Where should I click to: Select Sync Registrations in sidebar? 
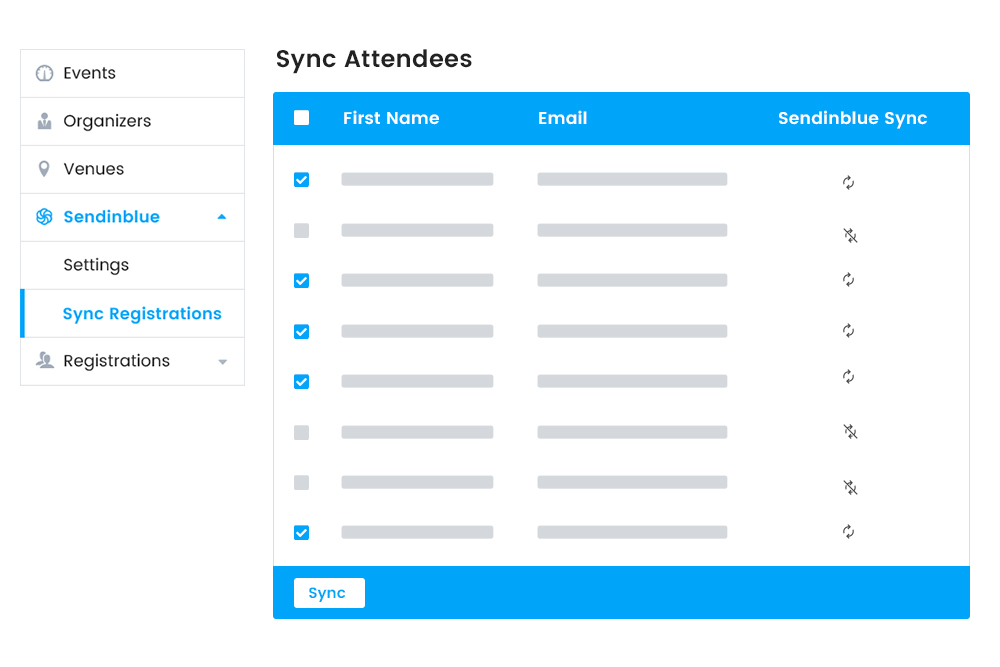tap(142, 314)
